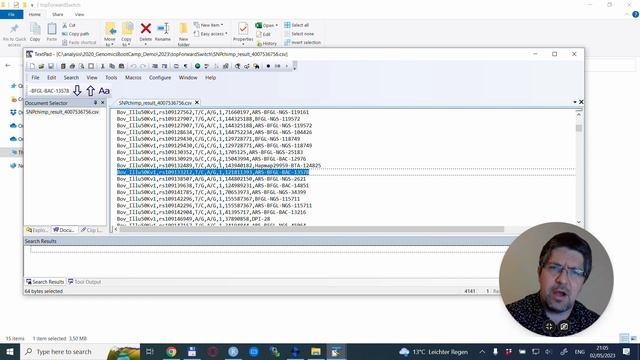Viewport: 640px width, 360px height.
Task: Open the Find magnifier tool in TextPad toolbar
Action: pyautogui.click(x=237, y=66)
